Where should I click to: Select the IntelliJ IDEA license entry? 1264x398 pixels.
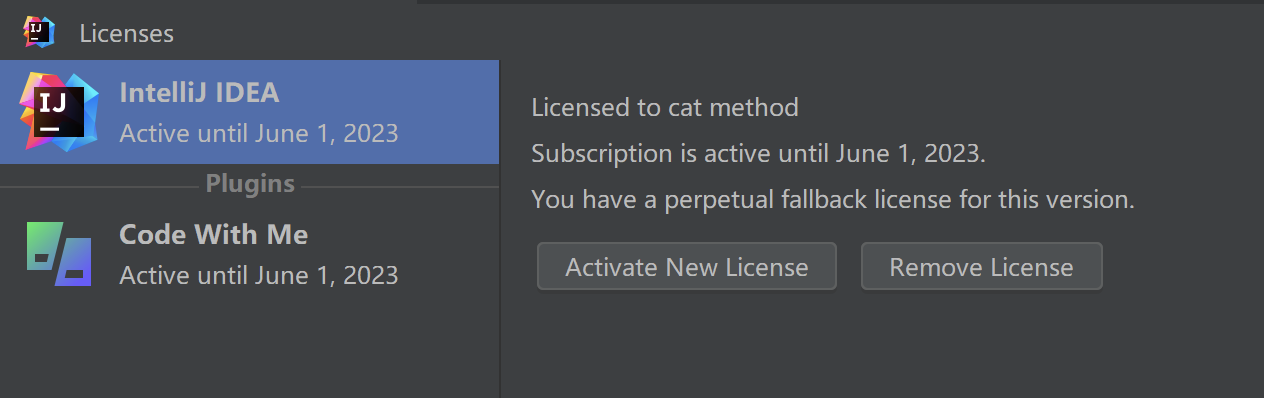249,112
